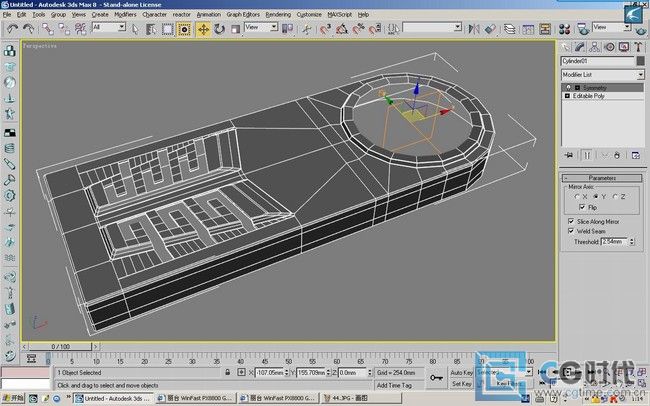Open the Material Editor icon
The width and height of the screenshot is (650, 406).
tap(564, 29)
